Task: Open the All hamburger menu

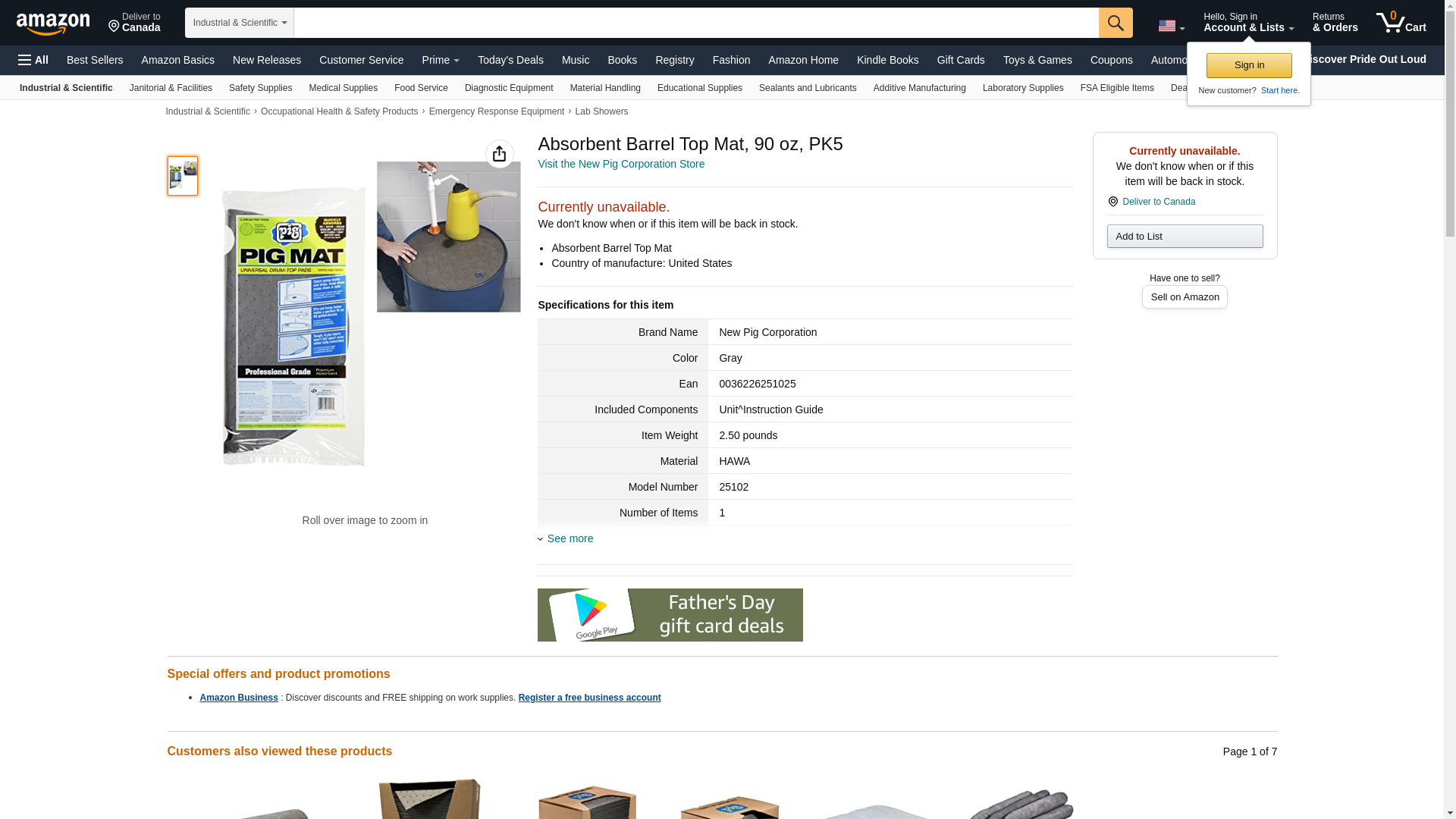Action: [x=33, y=60]
